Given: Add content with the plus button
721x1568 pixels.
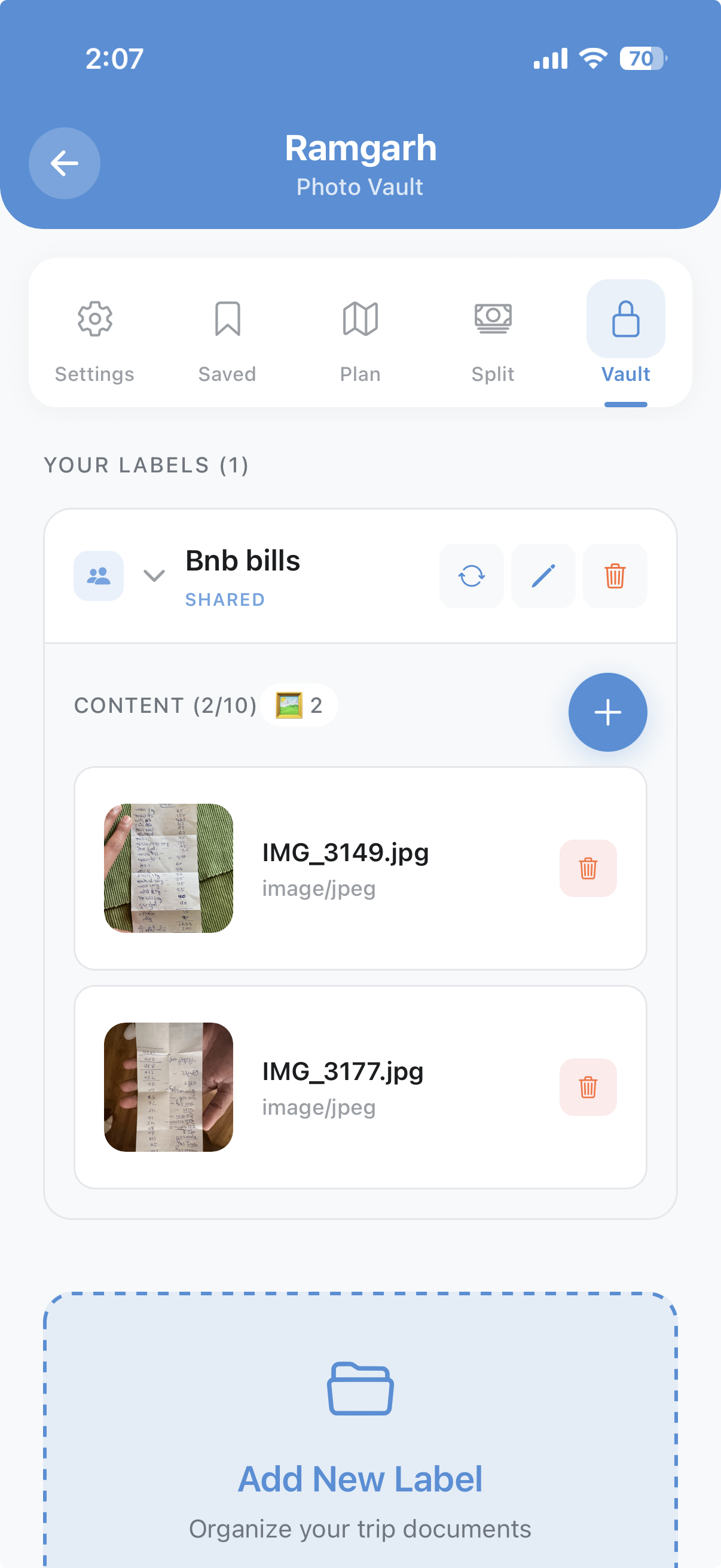Looking at the screenshot, I should click(607, 712).
